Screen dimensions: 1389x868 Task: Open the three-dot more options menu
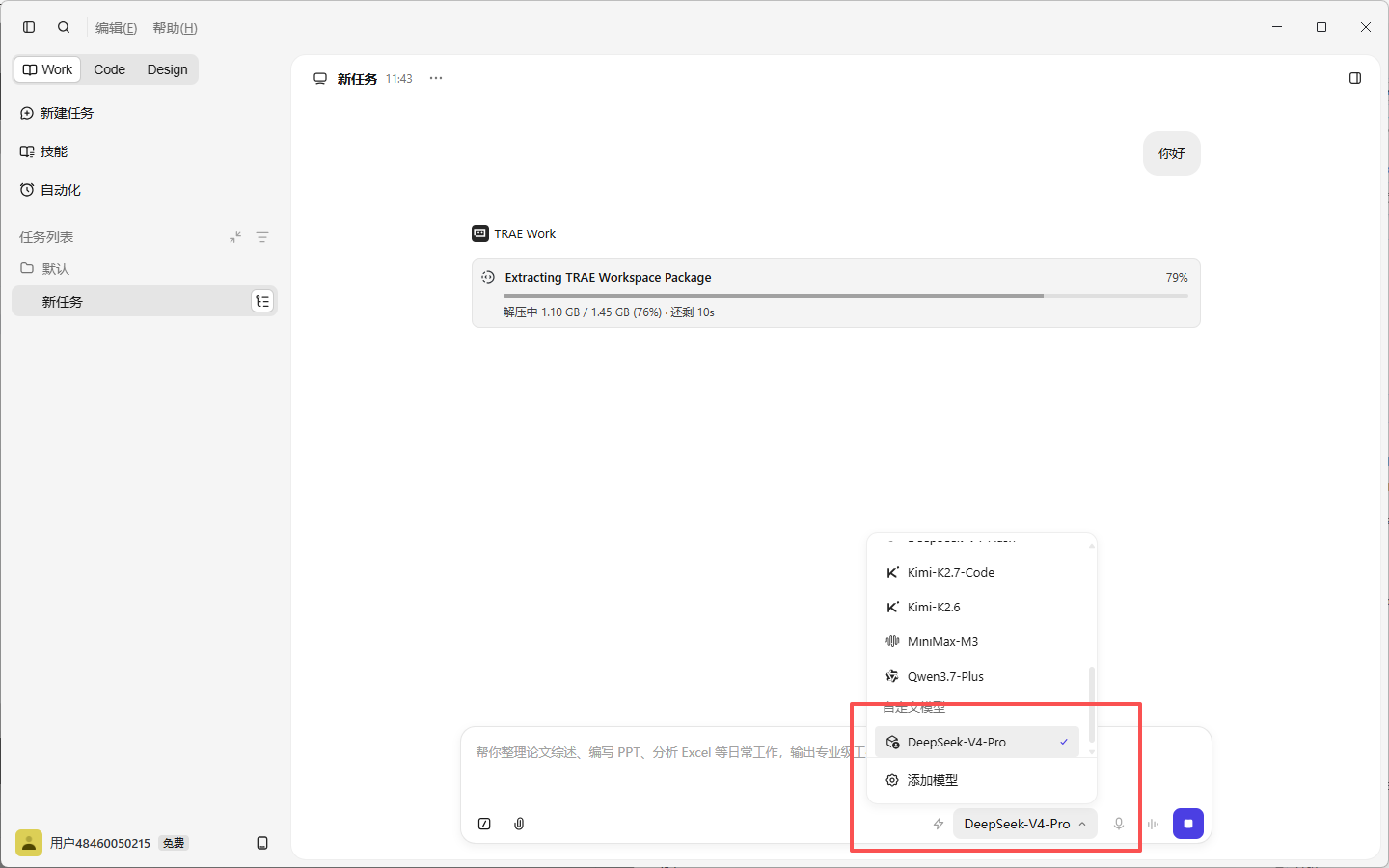coord(436,78)
